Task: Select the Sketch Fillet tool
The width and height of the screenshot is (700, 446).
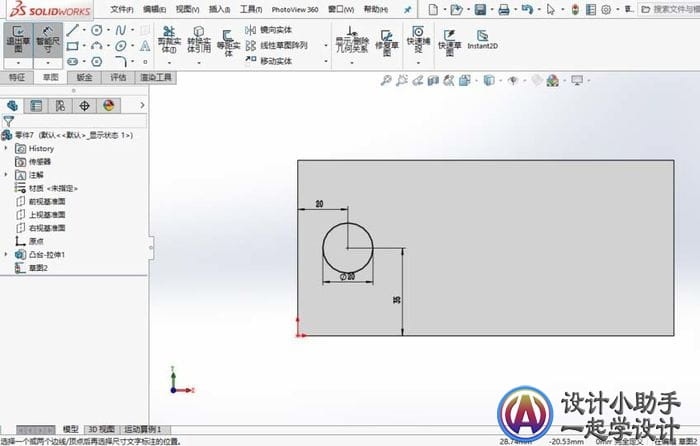Action: [121, 62]
